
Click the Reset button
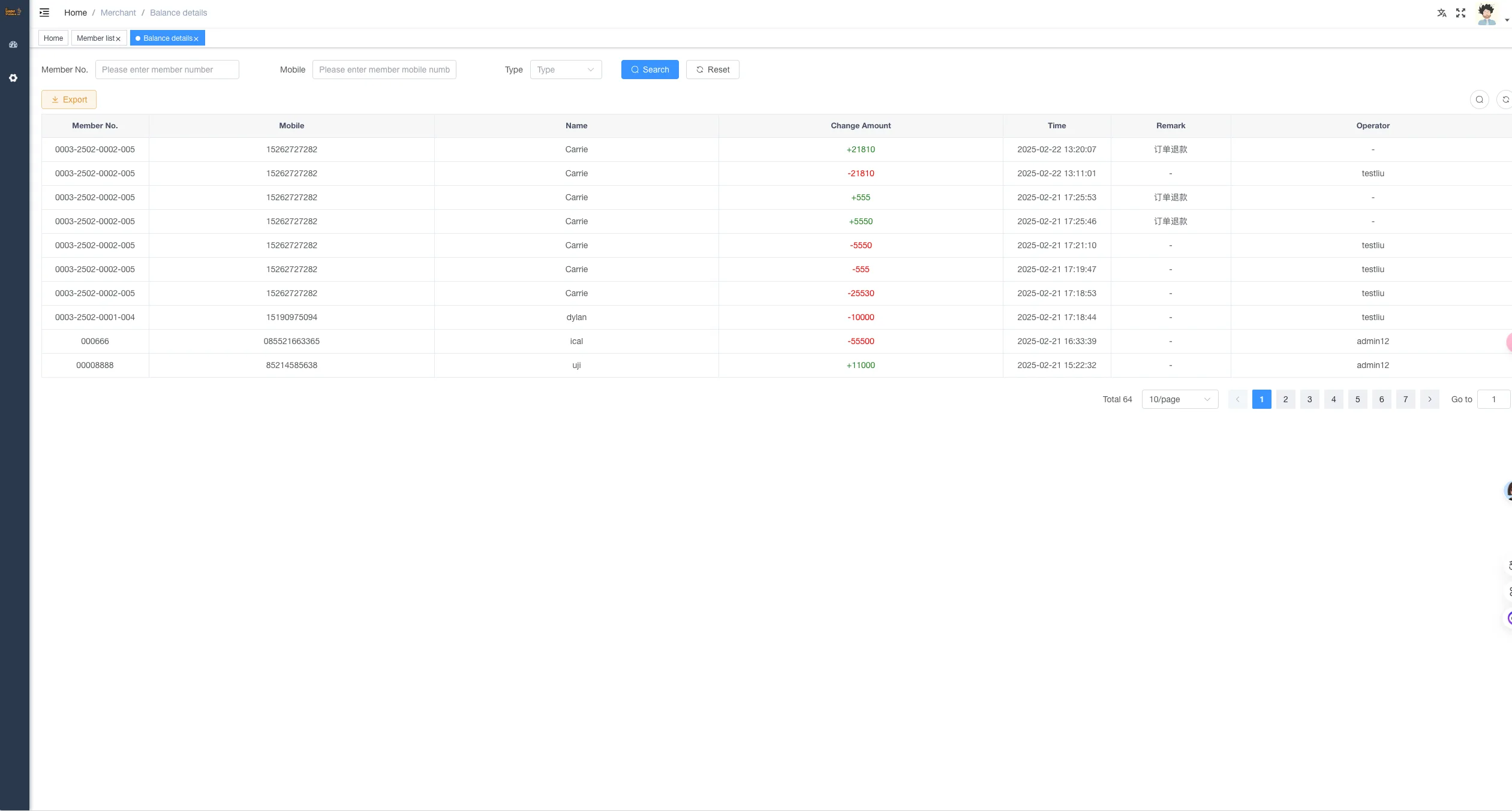point(713,70)
